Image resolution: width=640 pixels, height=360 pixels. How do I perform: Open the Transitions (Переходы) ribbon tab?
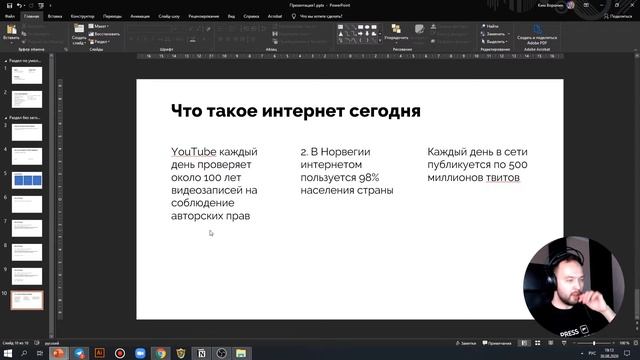coord(112,16)
